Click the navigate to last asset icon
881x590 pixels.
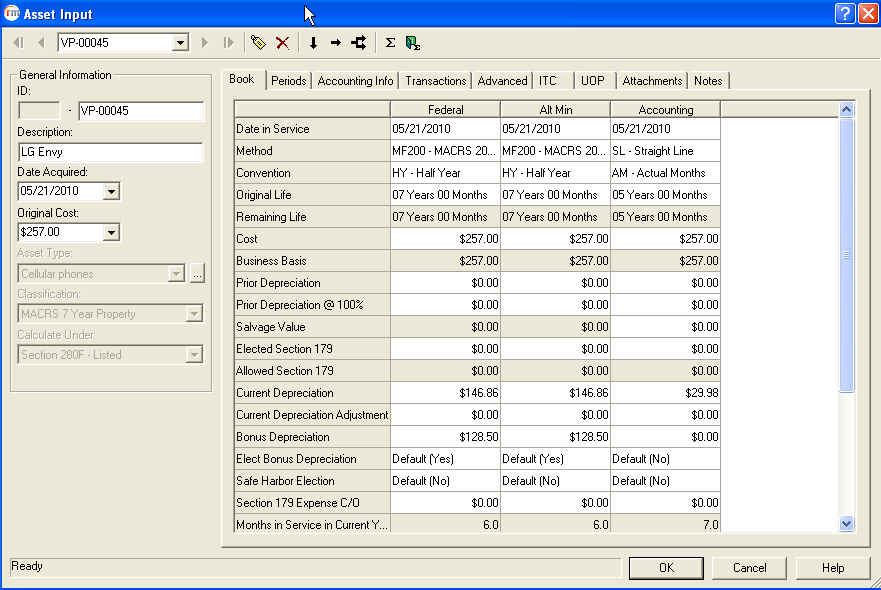point(226,42)
